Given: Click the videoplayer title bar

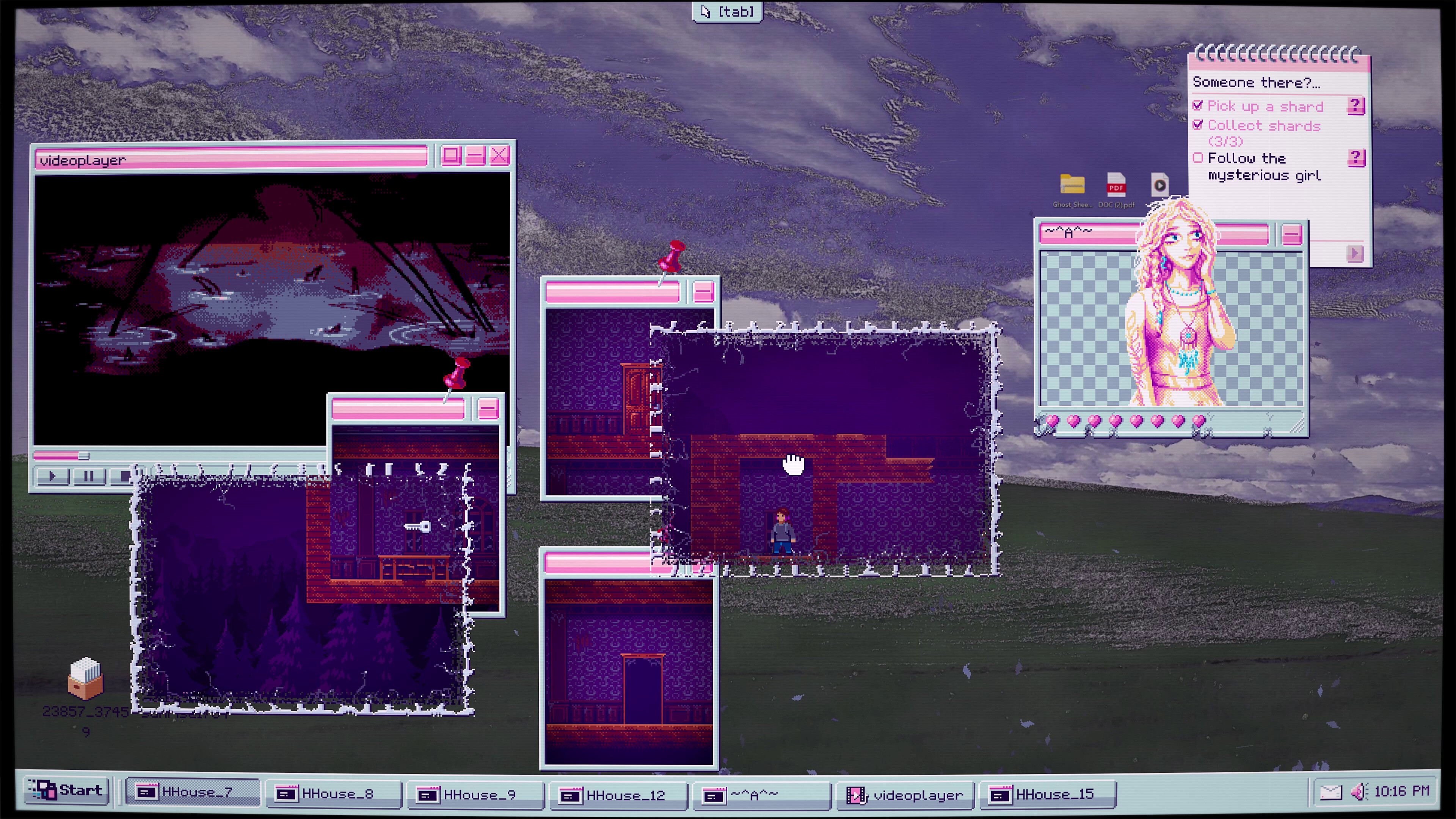Looking at the screenshot, I should click(x=232, y=159).
